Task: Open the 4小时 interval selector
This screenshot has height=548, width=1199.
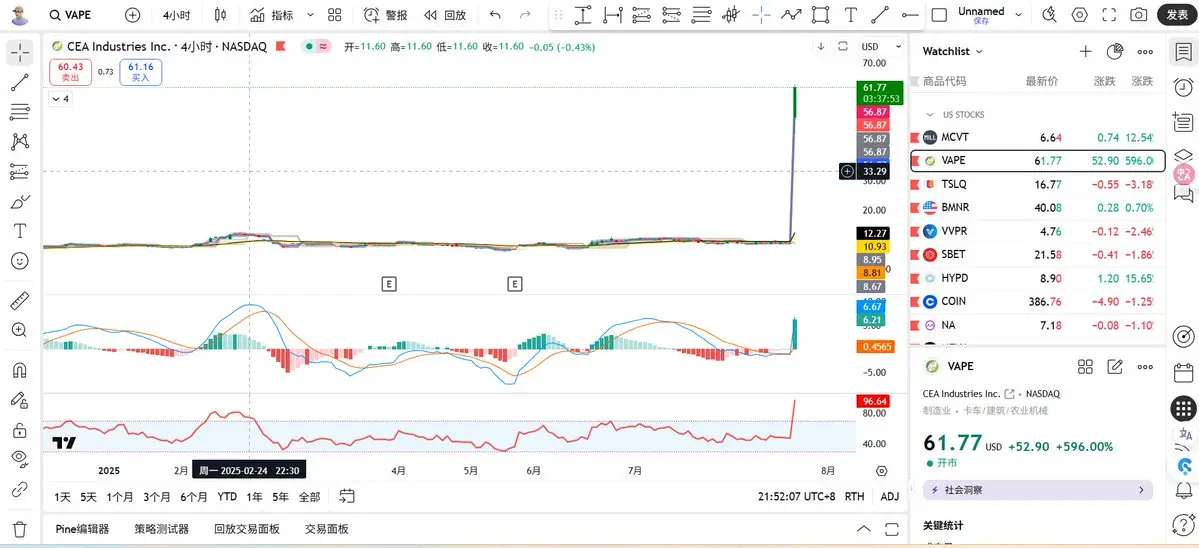Action: [177, 15]
